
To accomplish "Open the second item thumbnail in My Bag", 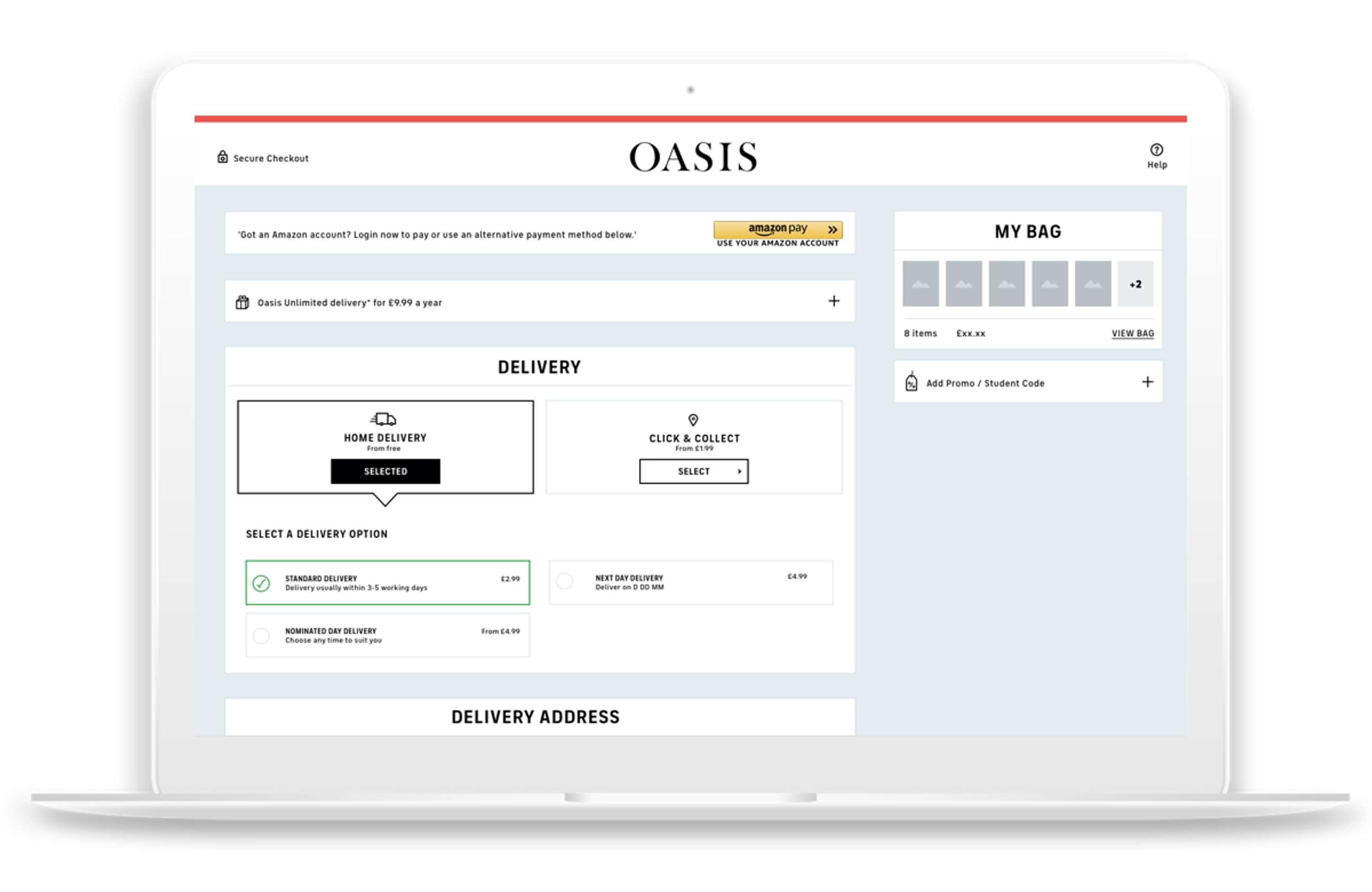I will pyautogui.click(x=964, y=283).
